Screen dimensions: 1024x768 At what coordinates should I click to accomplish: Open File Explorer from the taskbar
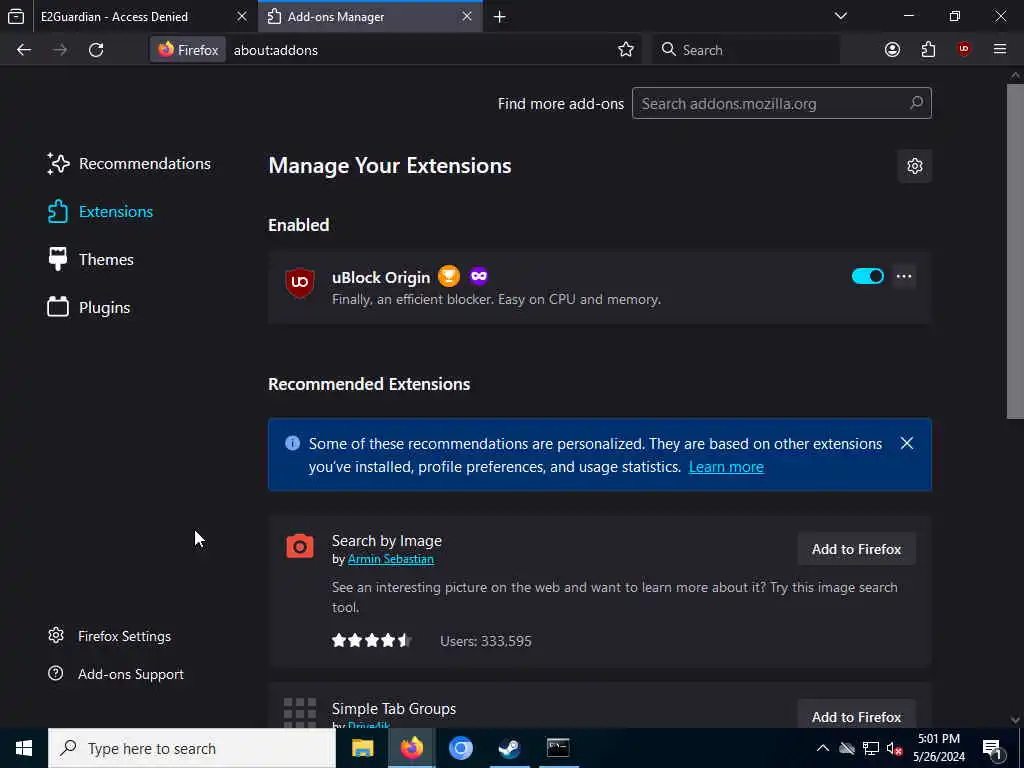click(x=362, y=748)
